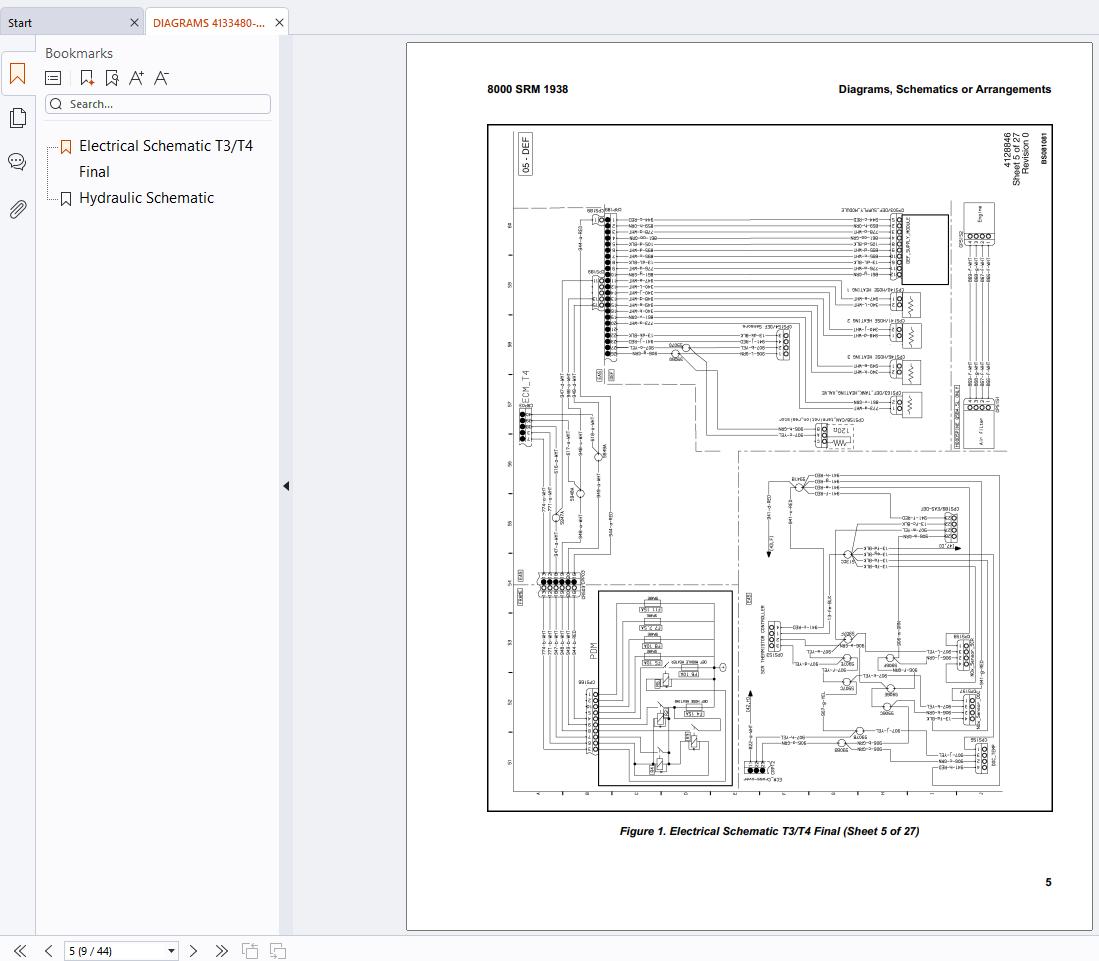The width and height of the screenshot is (1099, 961).
Task: Find current bookmark icon
Action: click(111, 78)
